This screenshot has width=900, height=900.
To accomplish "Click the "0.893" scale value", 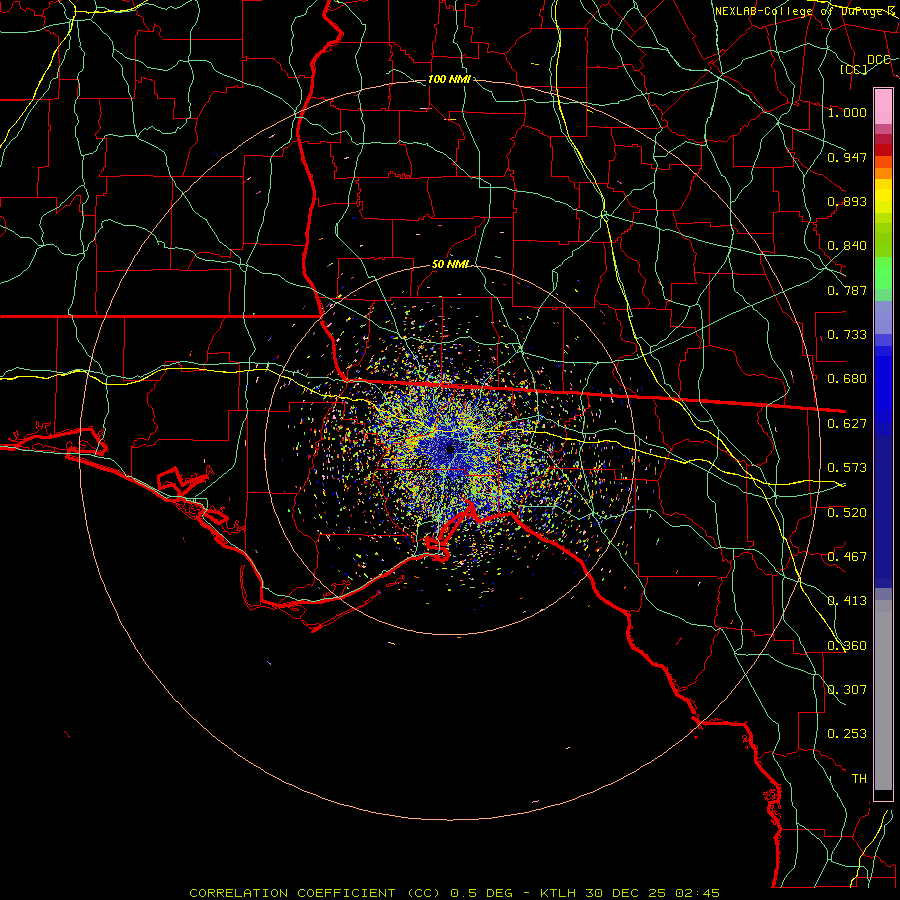I will coord(847,201).
